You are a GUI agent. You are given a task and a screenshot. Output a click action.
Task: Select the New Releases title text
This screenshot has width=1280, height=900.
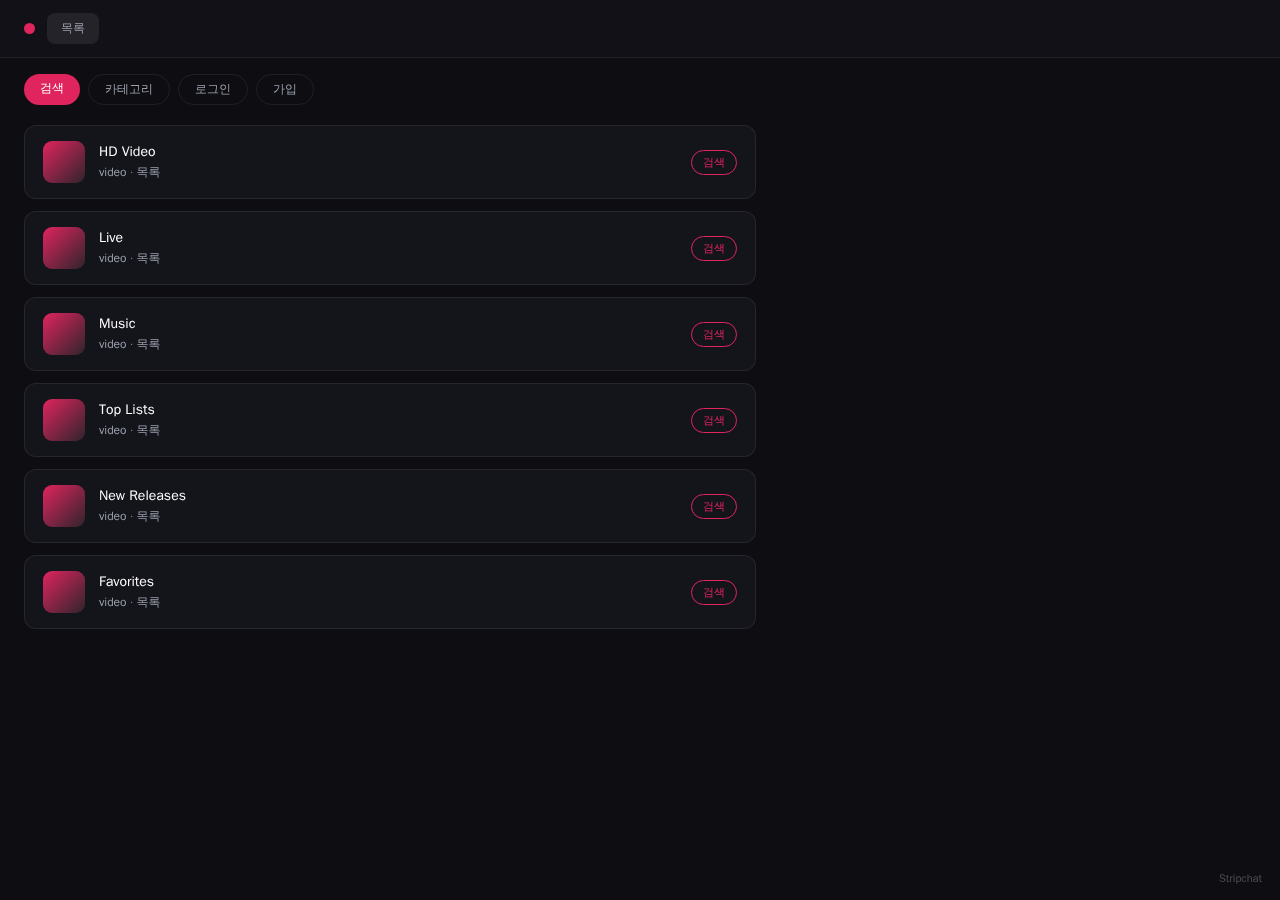tap(142, 495)
